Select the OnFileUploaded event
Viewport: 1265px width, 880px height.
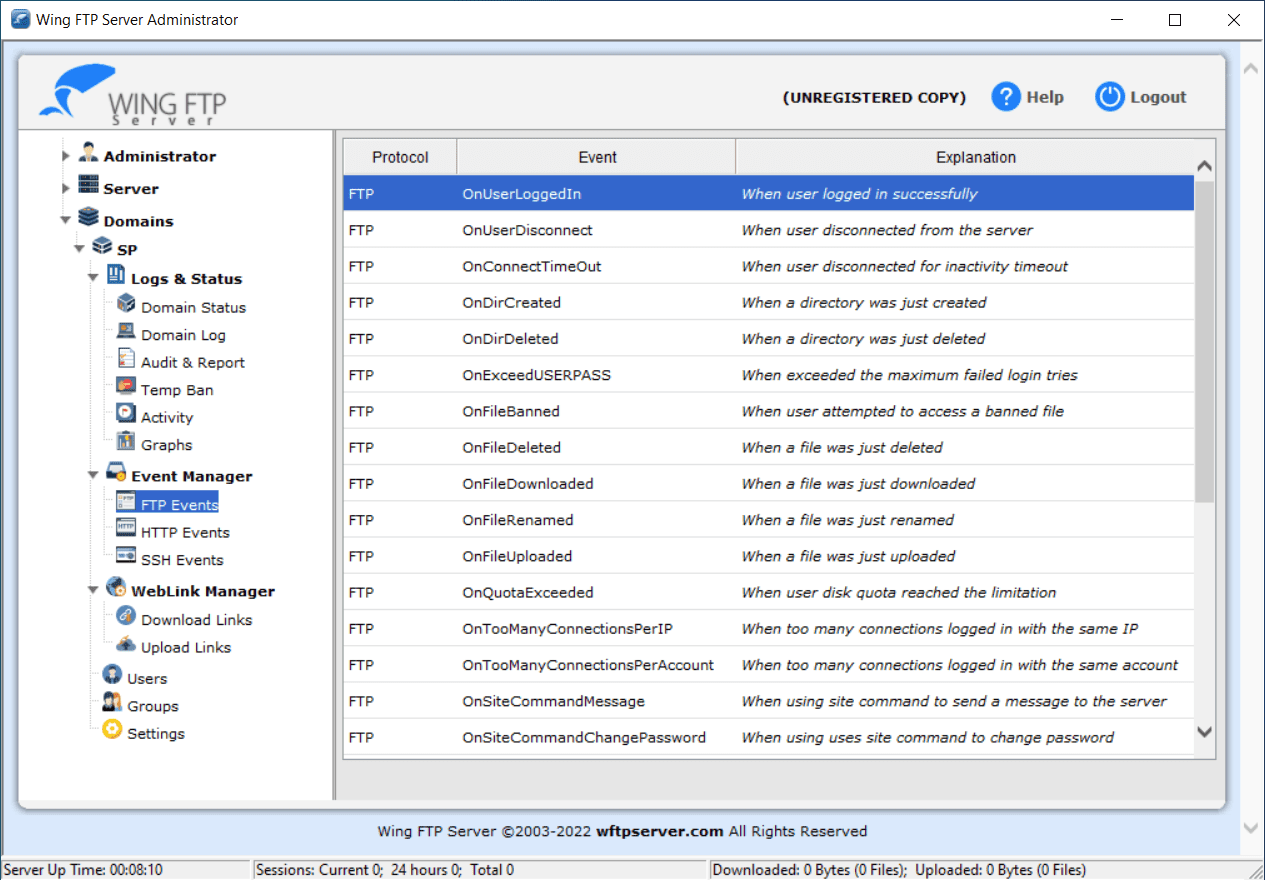click(x=769, y=556)
